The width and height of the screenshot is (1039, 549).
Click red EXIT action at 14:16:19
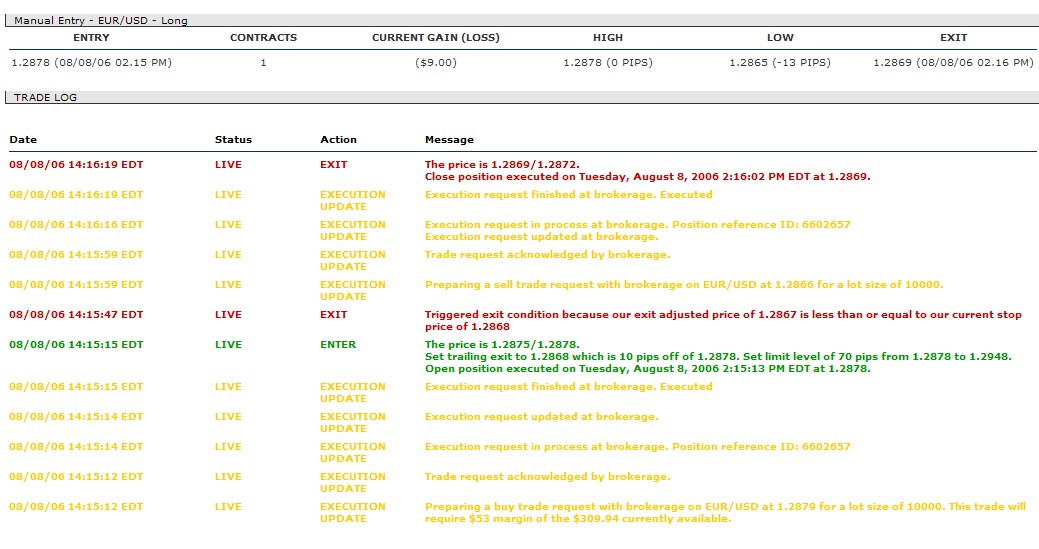click(333, 165)
